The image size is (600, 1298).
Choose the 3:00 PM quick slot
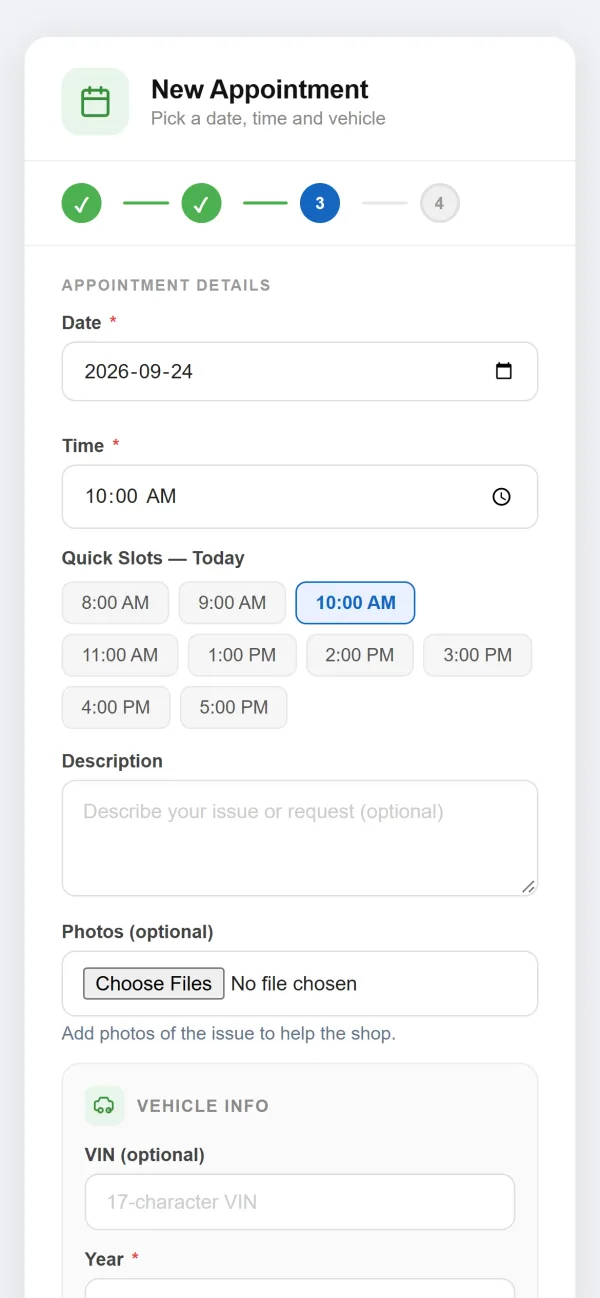(x=478, y=655)
